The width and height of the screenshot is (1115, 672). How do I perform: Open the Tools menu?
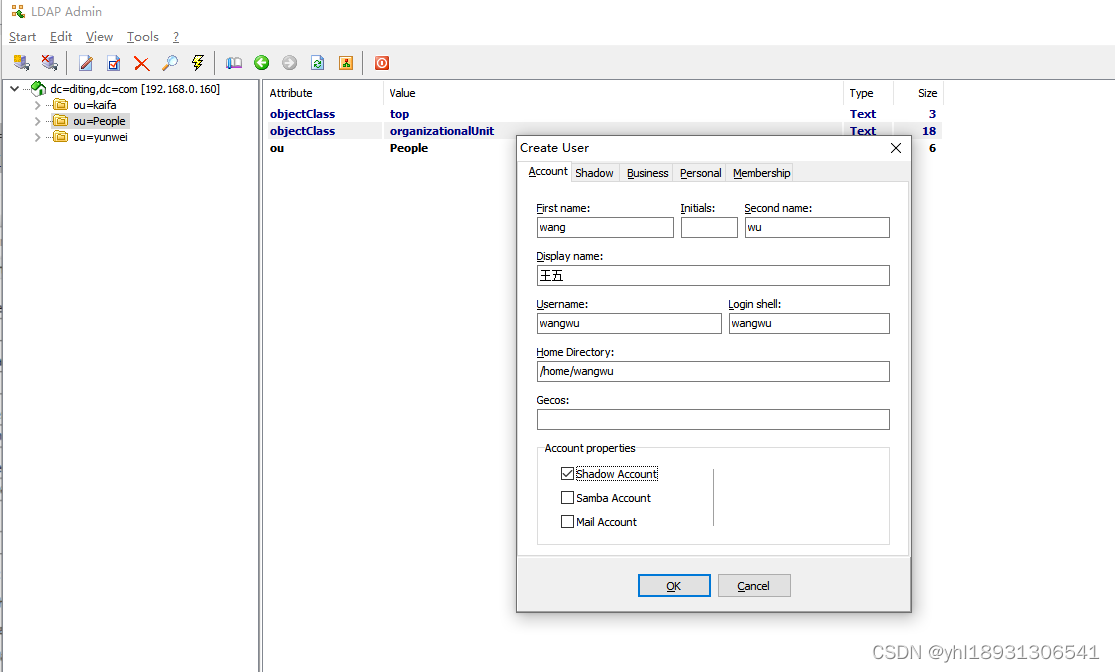(x=142, y=36)
